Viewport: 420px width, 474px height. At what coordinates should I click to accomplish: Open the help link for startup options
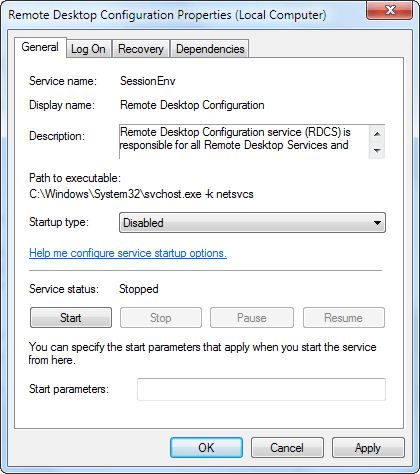(x=128, y=253)
